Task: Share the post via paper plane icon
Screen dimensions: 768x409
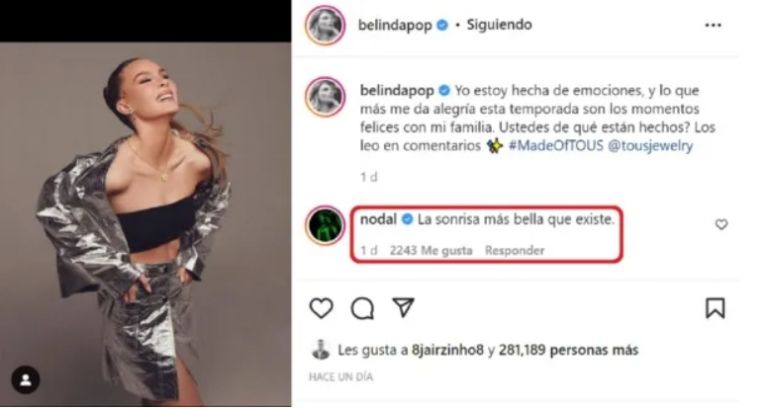Action: pyautogui.click(x=404, y=308)
